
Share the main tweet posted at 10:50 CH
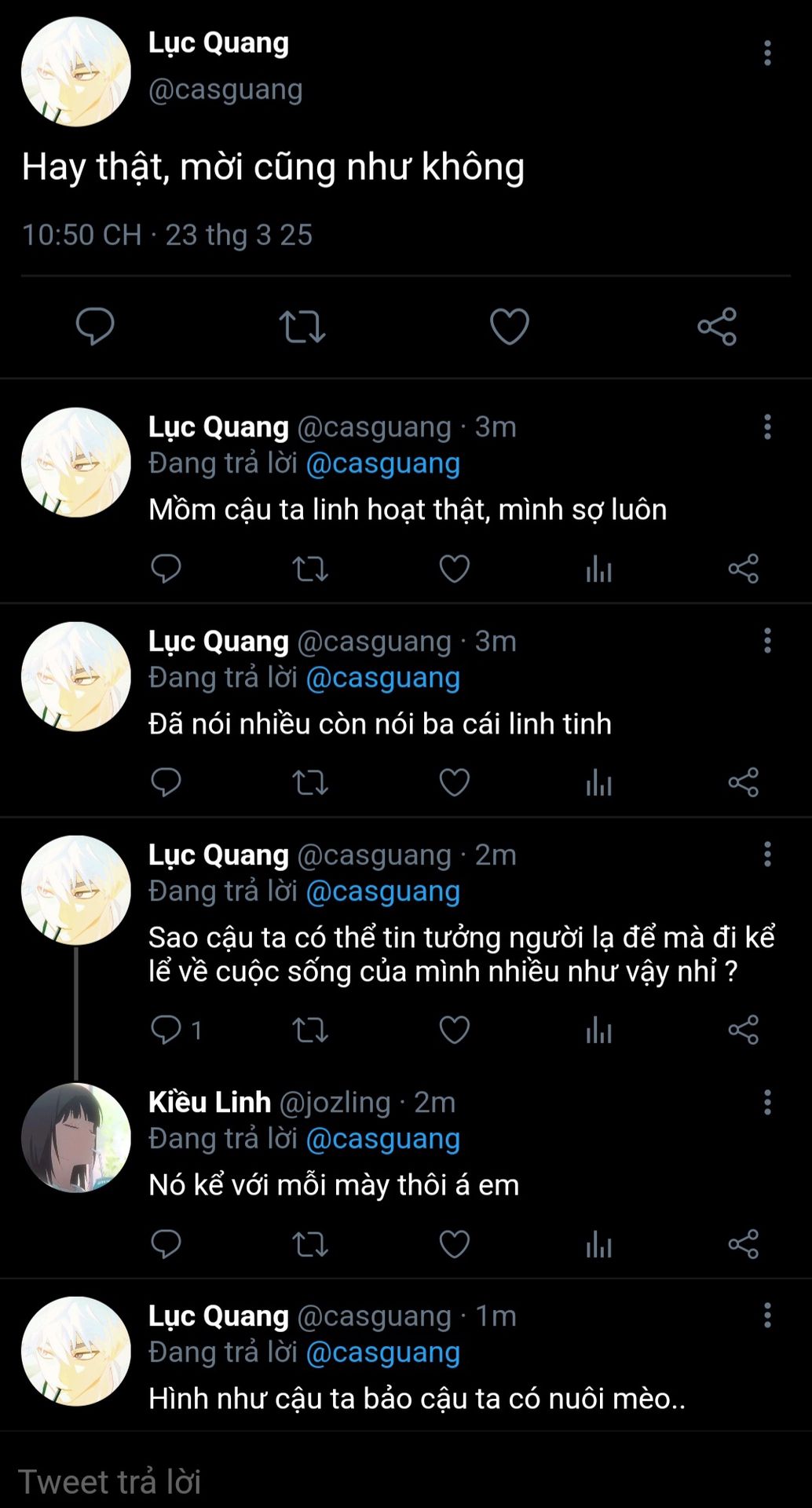click(717, 327)
